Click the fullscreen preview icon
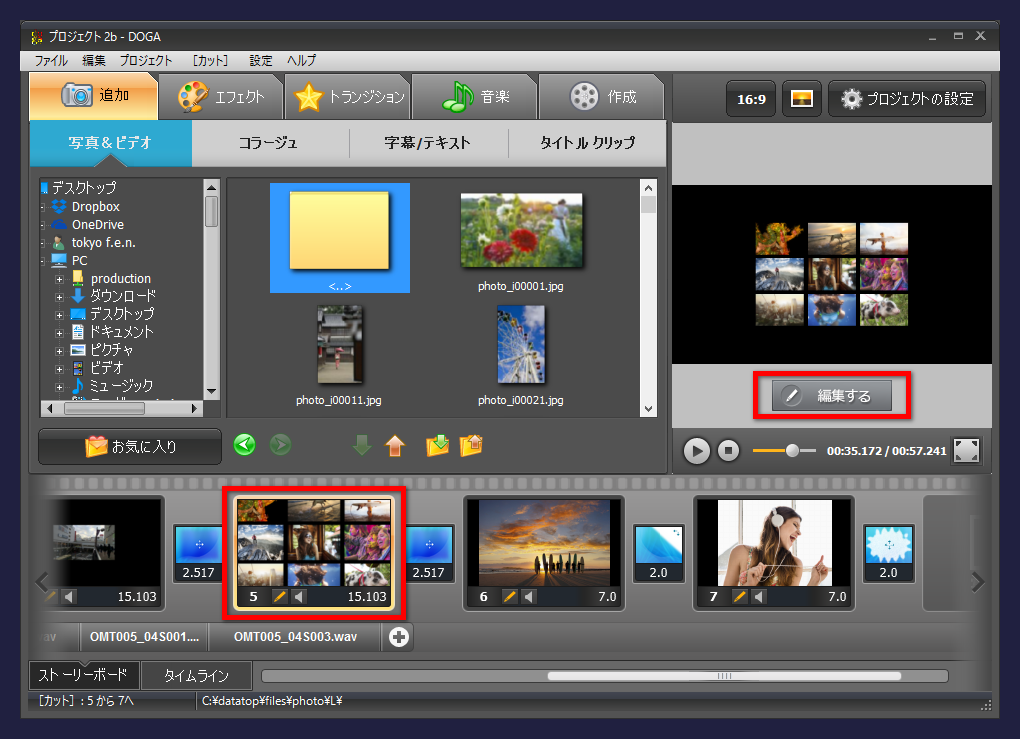1020x739 pixels. [x=966, y=450]
